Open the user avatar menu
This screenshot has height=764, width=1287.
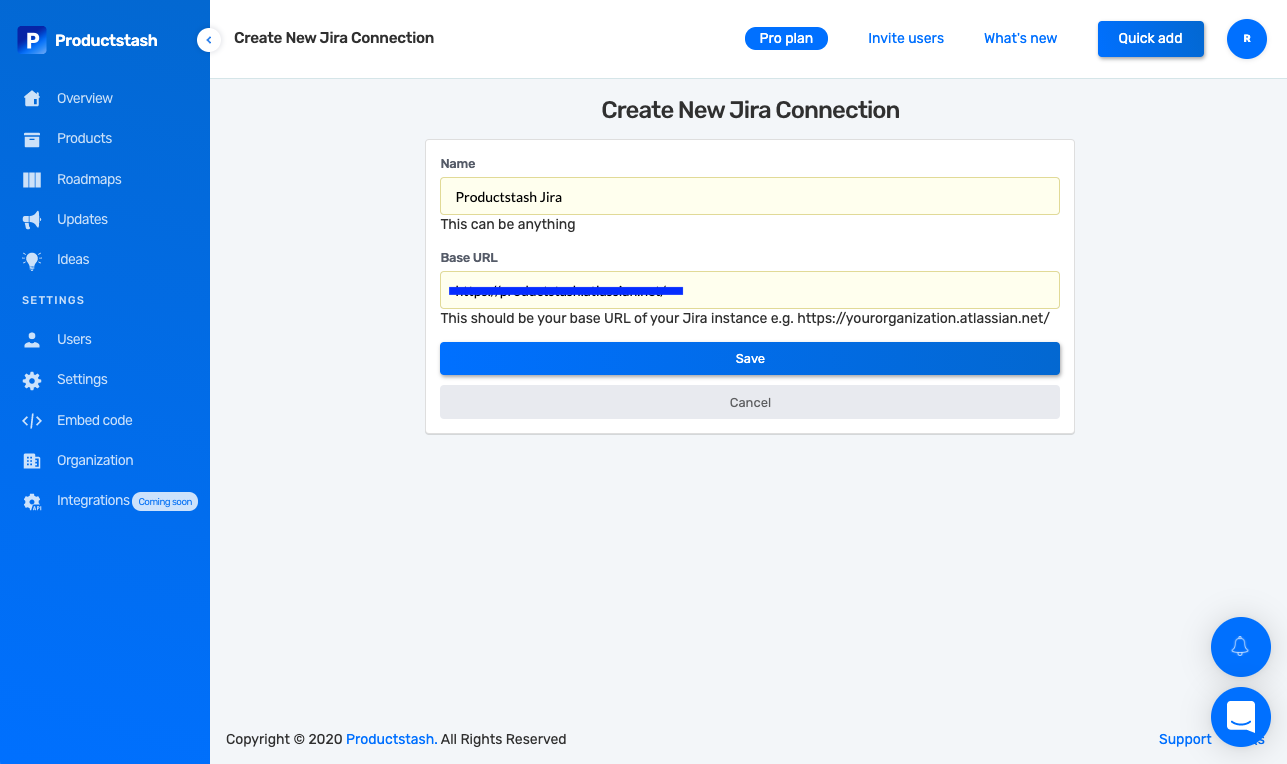coord(1246,39)
